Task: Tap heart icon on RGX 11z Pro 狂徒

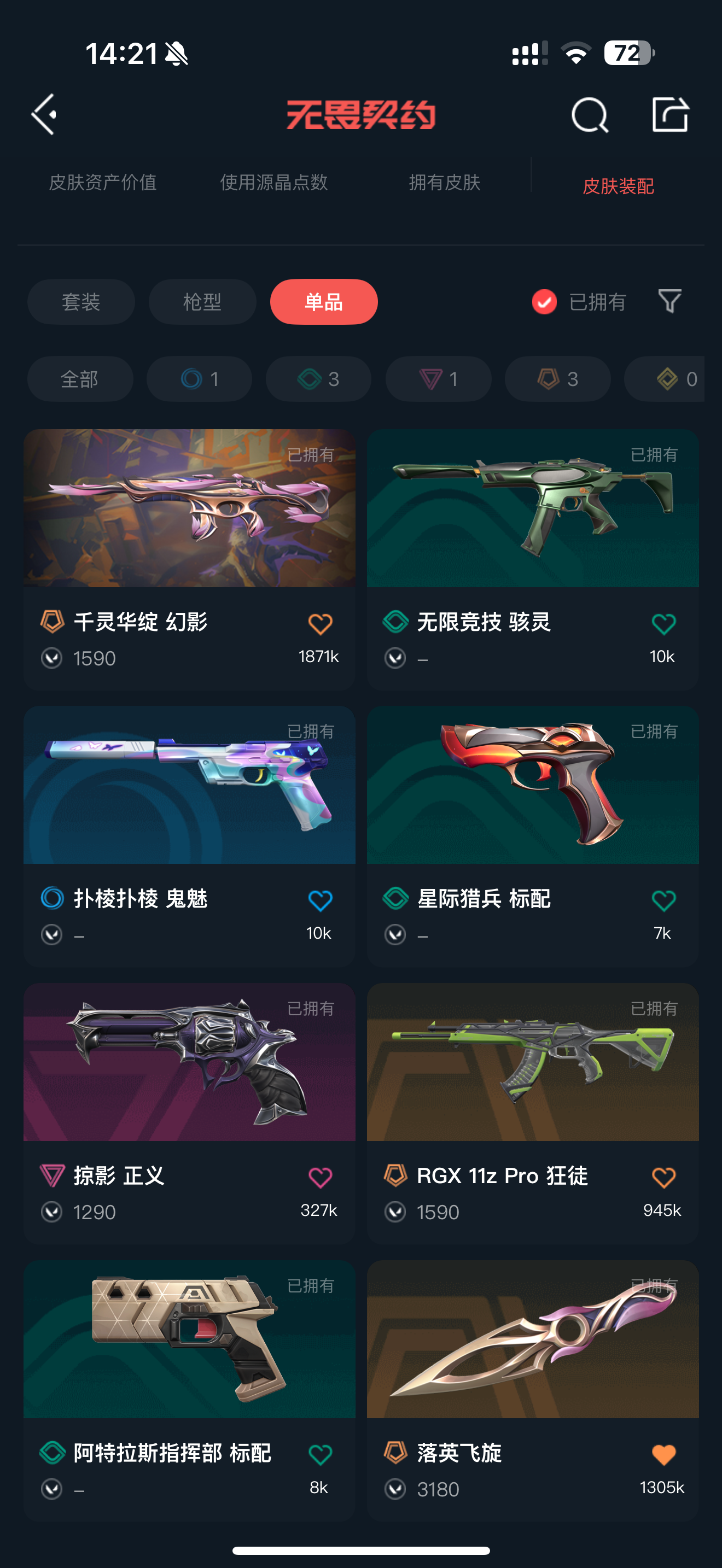Action: pos(663,1177)
